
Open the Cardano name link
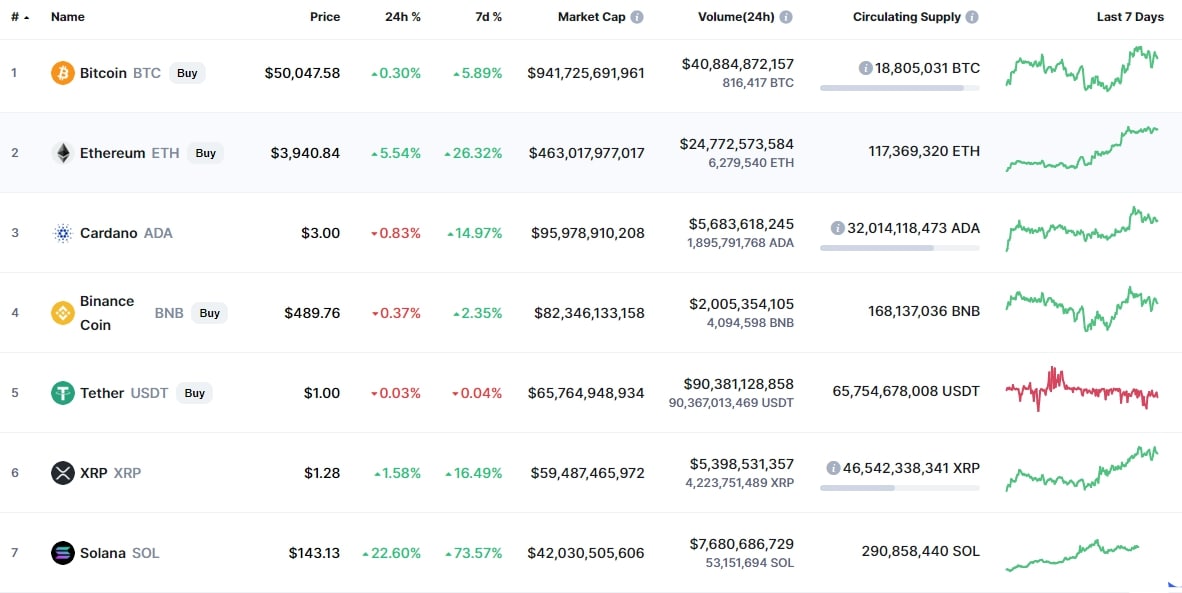(x=109, y=233)
